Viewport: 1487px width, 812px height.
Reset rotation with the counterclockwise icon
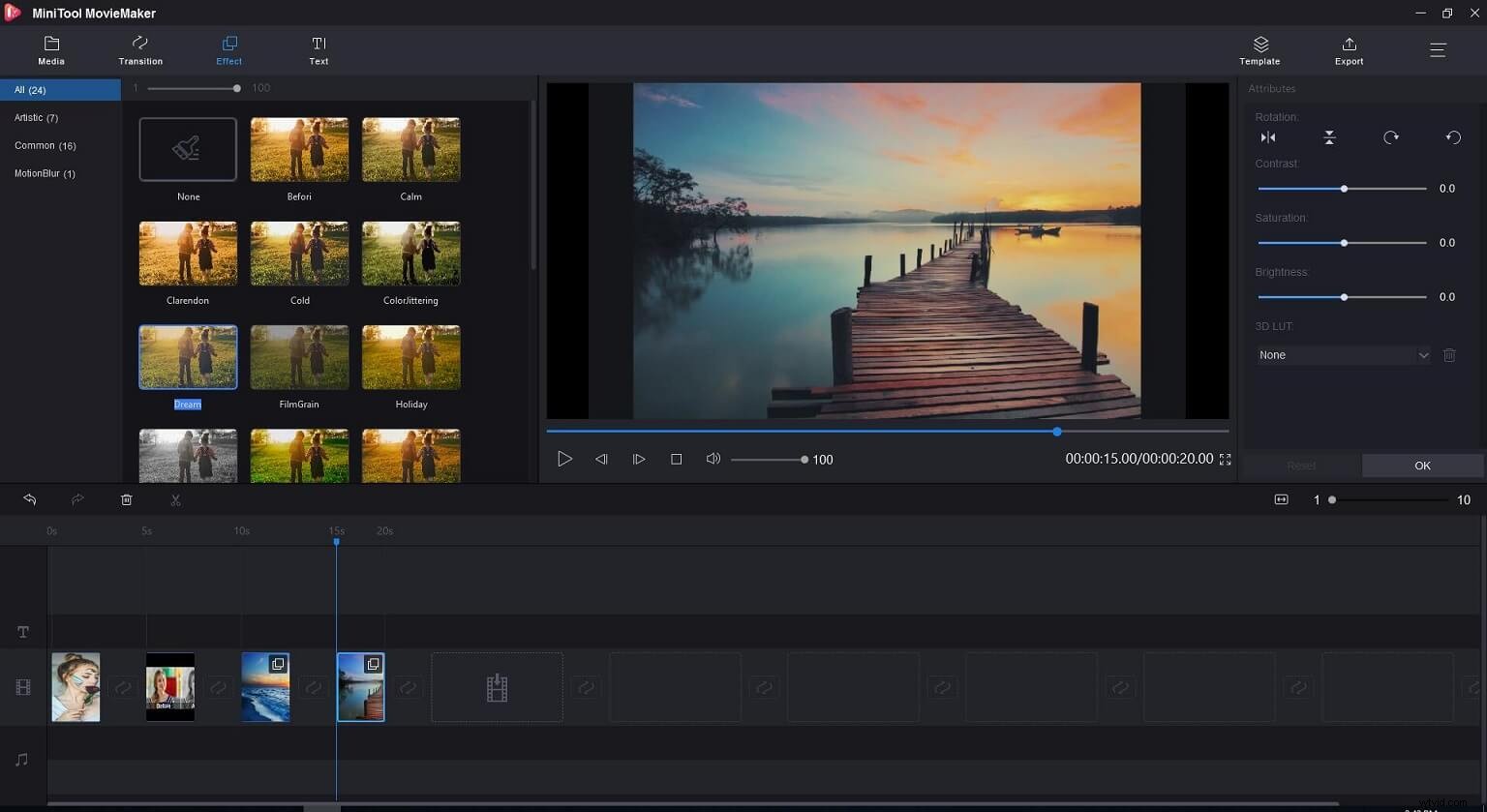(1452, 136)
